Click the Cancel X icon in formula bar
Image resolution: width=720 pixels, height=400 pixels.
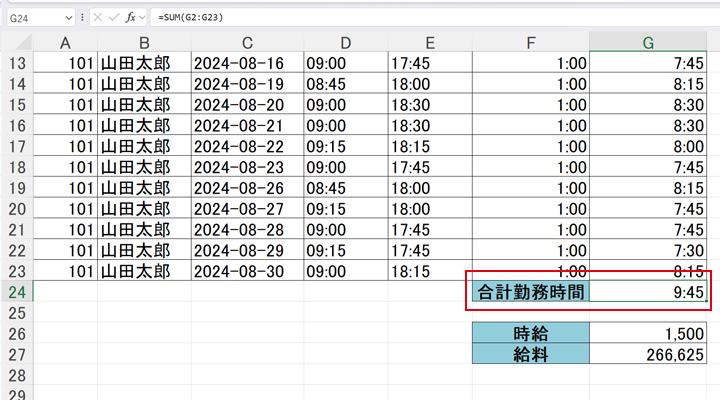pos(97,18)
